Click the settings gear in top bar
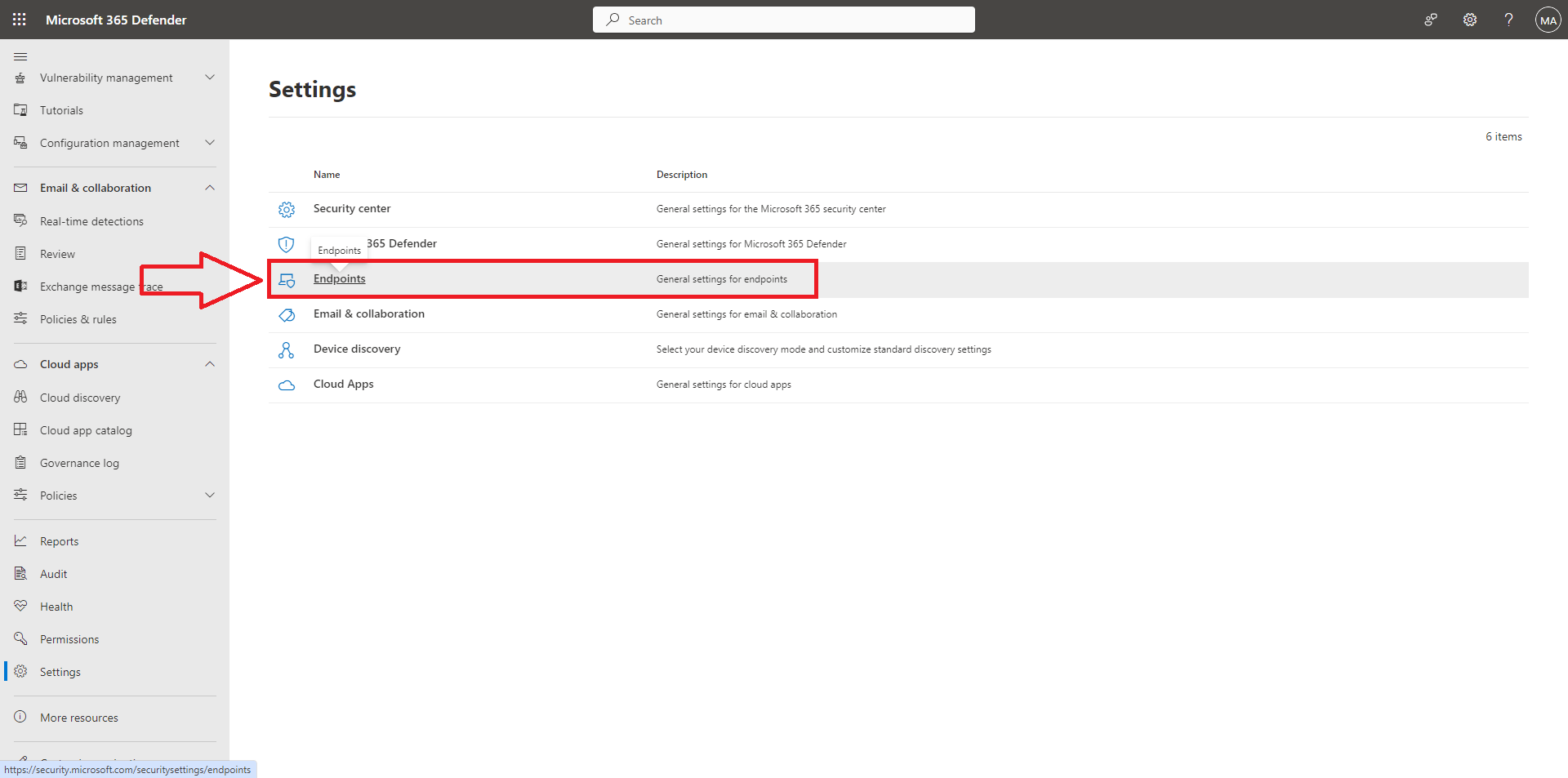1568x778 pixels. pyautogui.click(x=1470, y=20)
